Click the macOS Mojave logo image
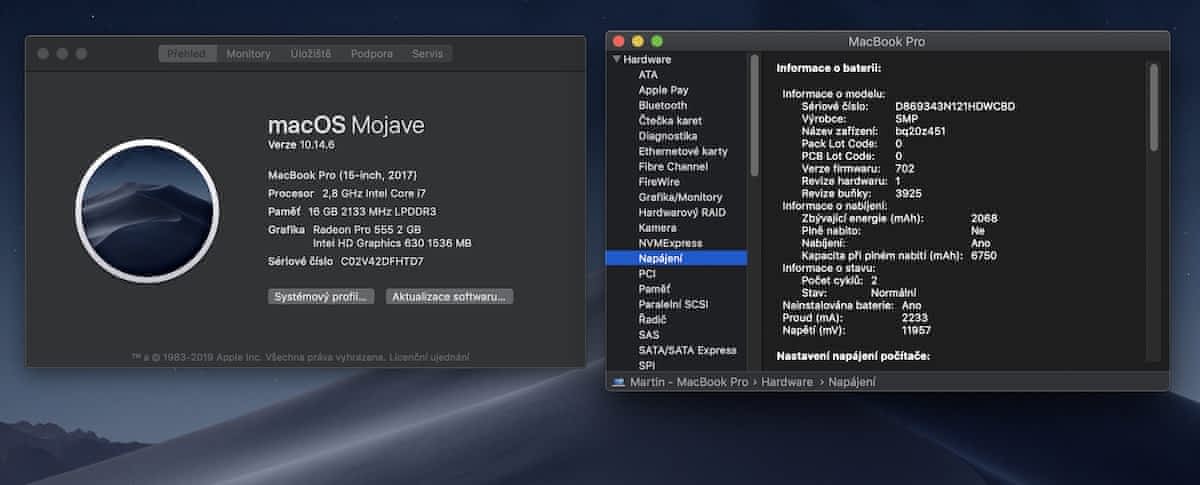Image resolution: width=1200 pixels, height=485 pixels. [x=147, y=210]
